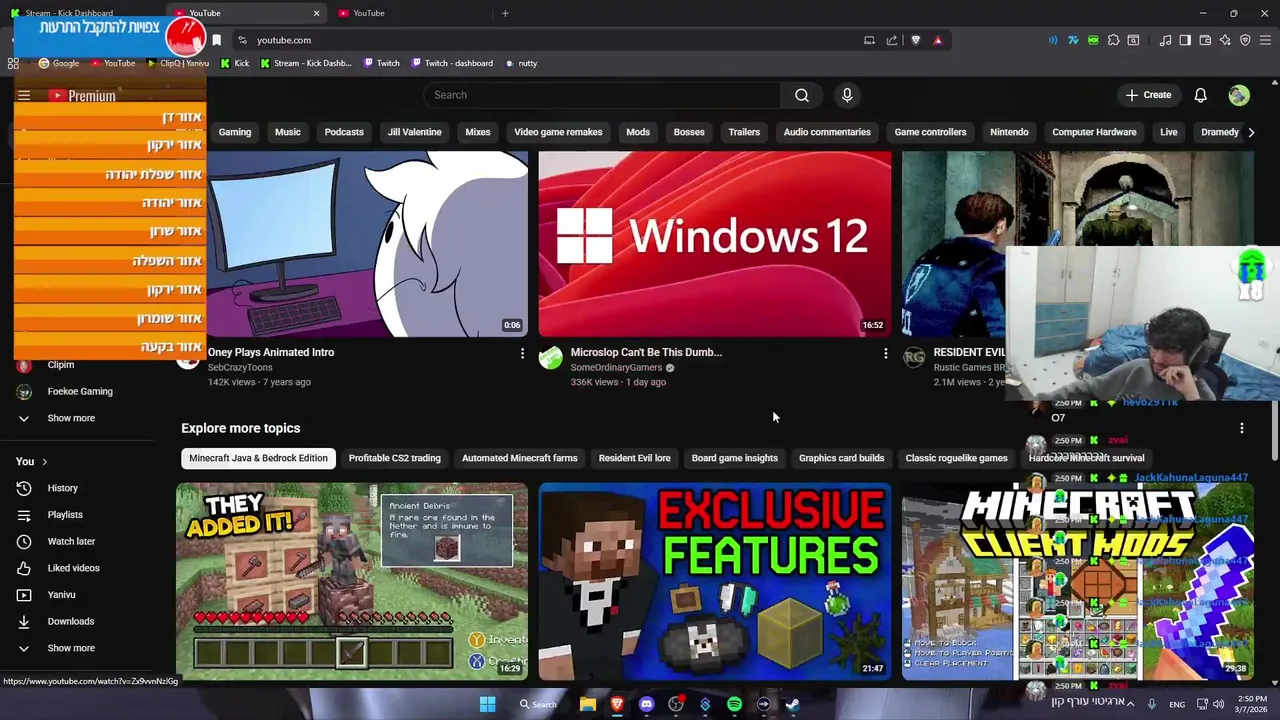Open the green Kick extension icon
Viewport: 1280px width, 720px height.
[1093, 40]
